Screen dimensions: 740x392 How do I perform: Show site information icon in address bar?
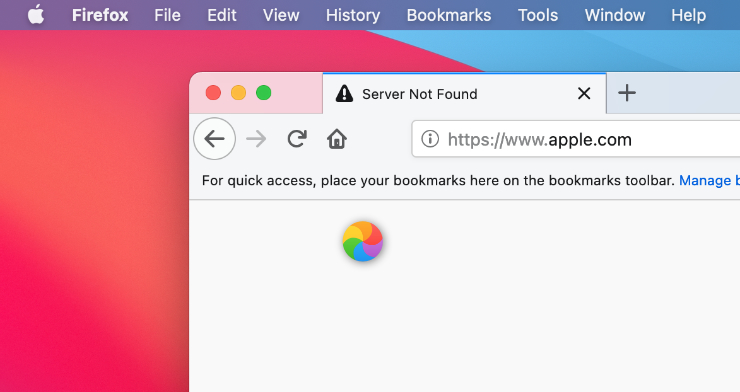point(429,139)
